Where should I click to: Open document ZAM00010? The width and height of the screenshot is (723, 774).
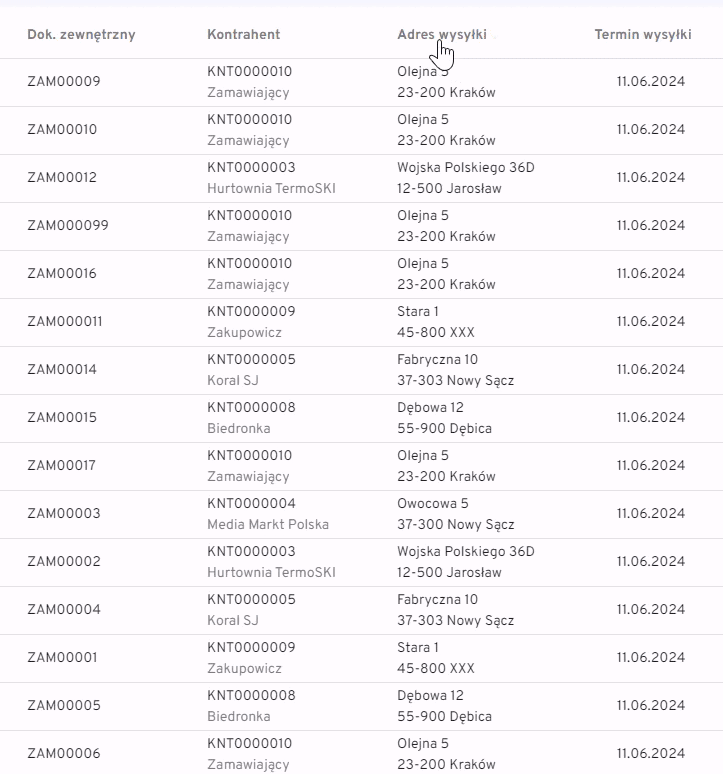62,130
